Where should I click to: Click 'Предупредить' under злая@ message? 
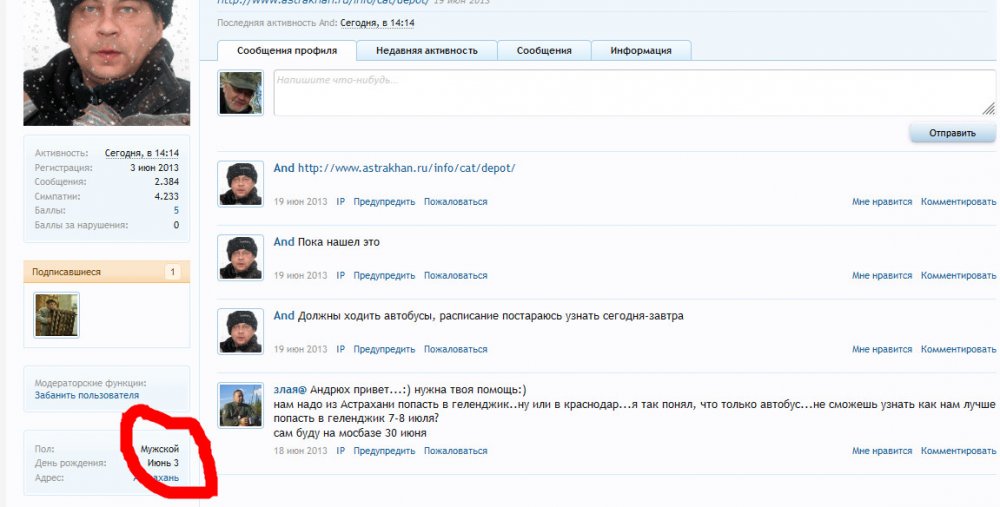tap(384, 451)
